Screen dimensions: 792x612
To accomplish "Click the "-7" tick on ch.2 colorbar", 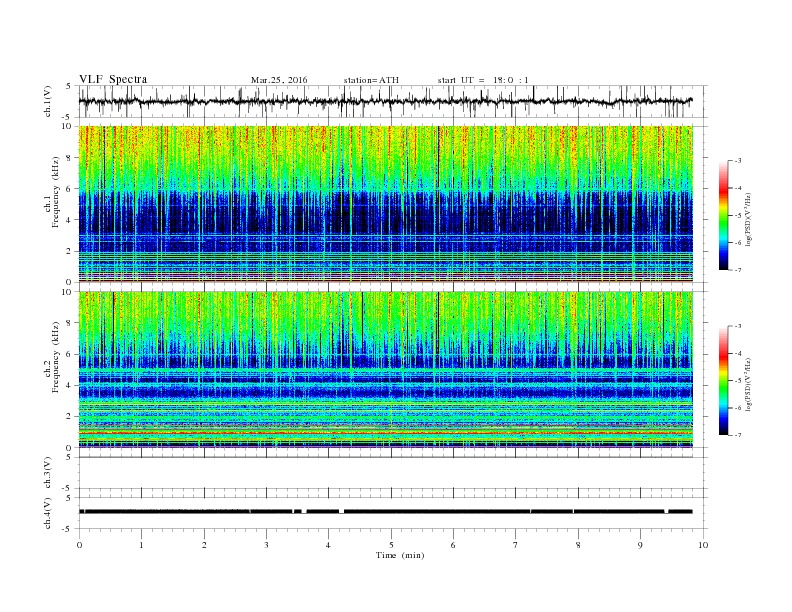I will point(738,435).
